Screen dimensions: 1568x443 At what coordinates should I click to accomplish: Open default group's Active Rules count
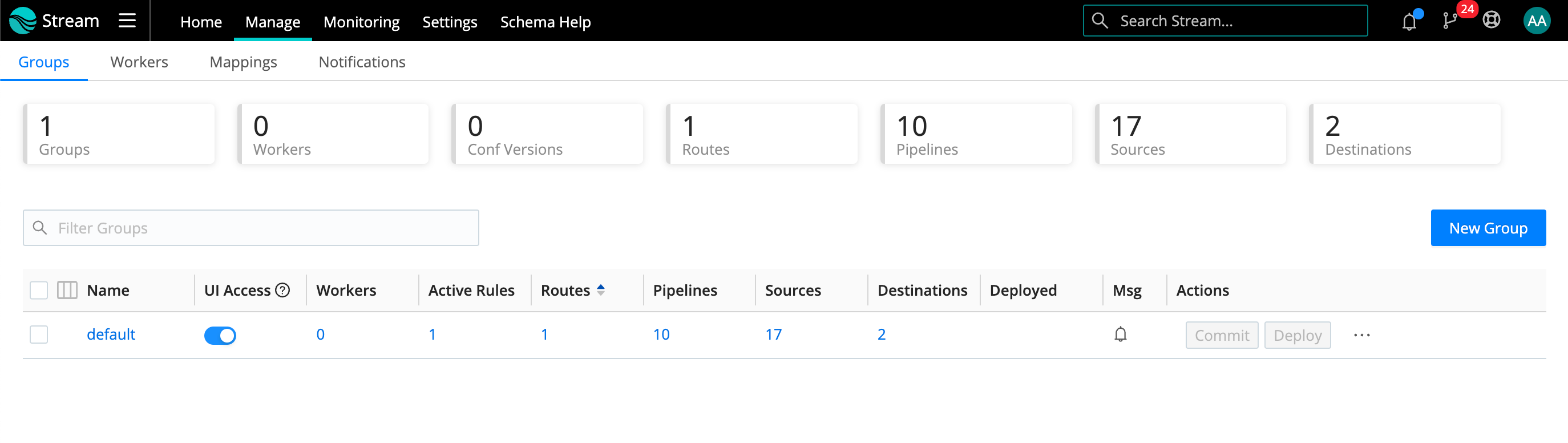[x=432, y=335]
